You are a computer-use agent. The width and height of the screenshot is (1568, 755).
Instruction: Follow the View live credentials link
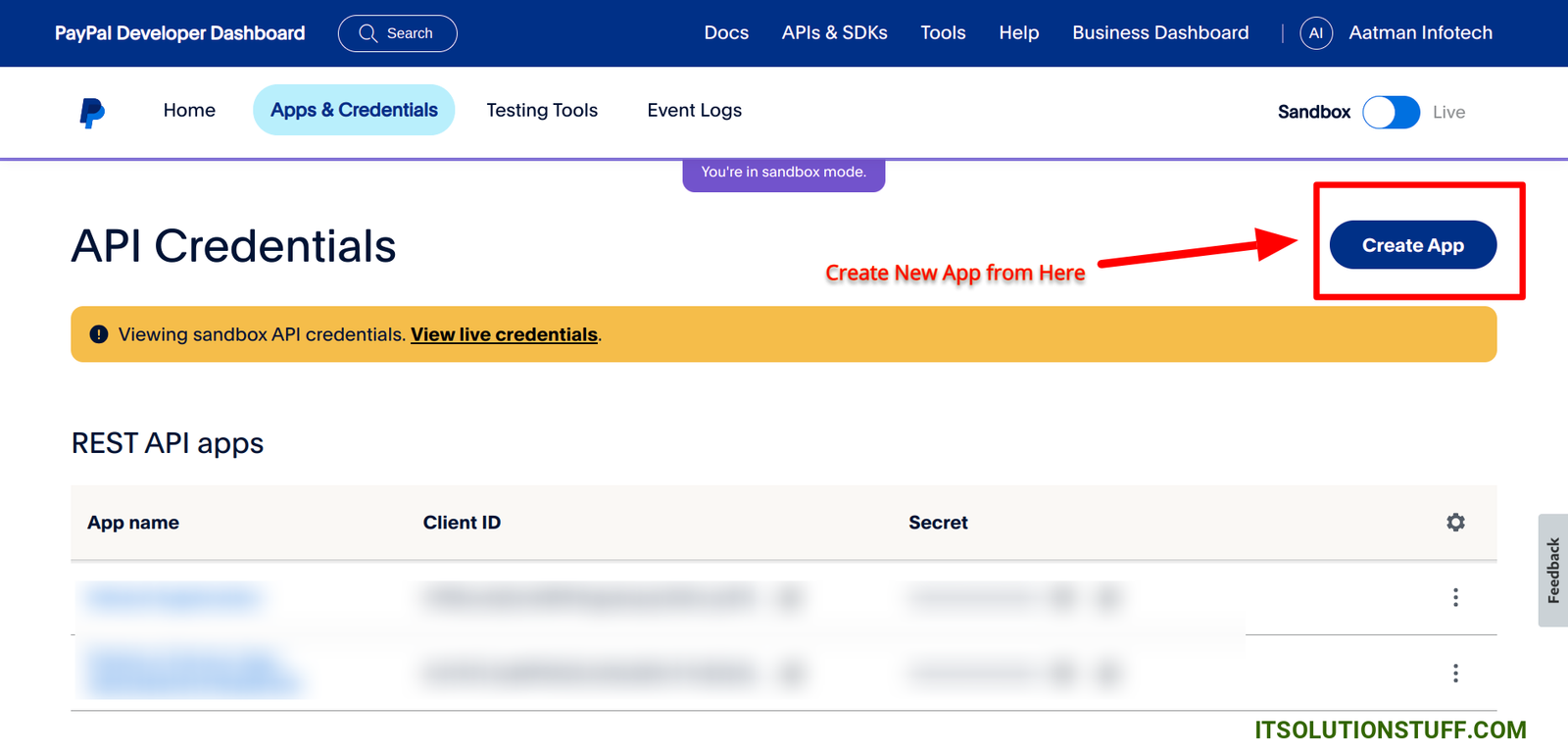tap(504, 334)
